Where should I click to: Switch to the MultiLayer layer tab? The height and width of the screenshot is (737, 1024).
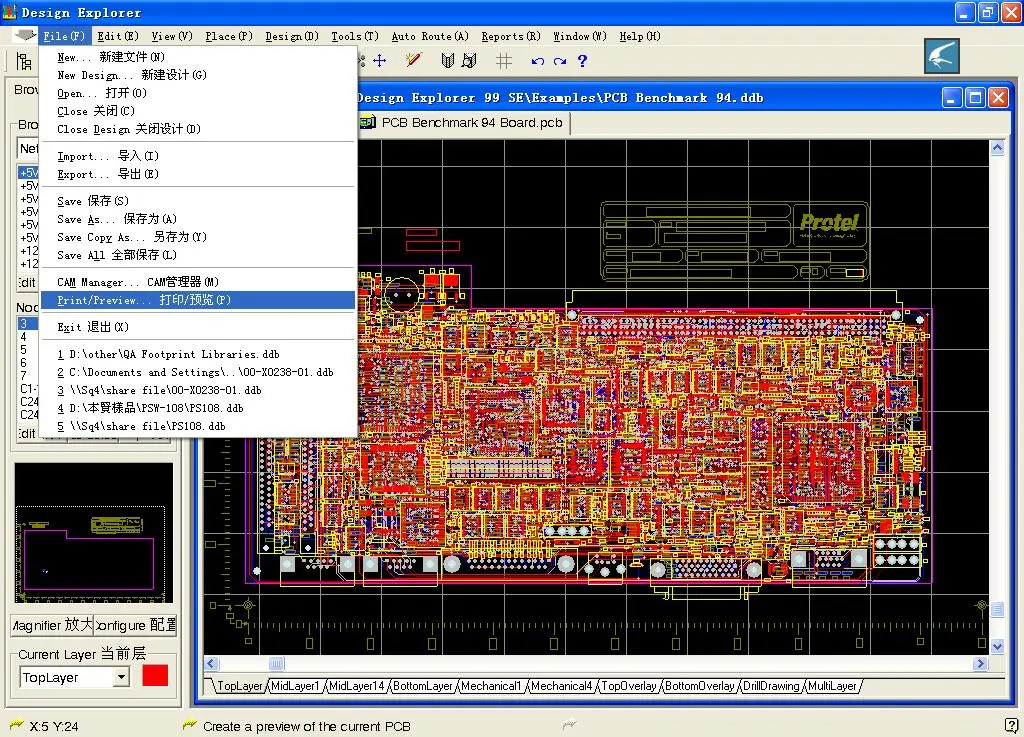(x=832, y=686)
